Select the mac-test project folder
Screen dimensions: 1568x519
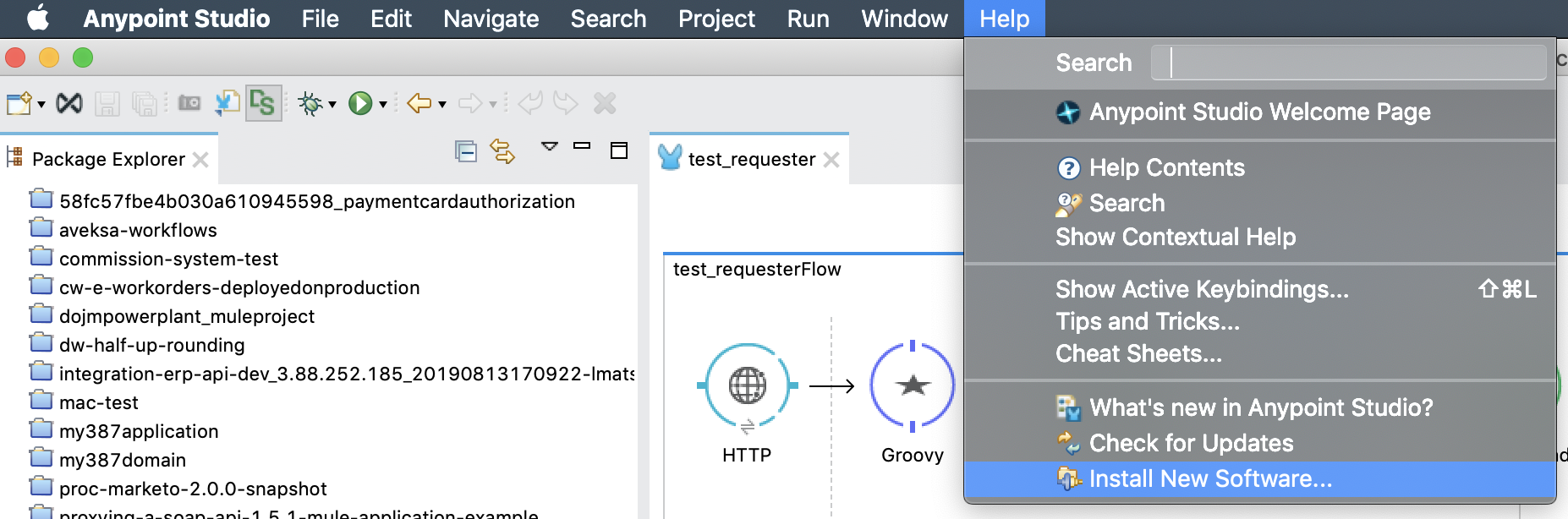(98, 403)
